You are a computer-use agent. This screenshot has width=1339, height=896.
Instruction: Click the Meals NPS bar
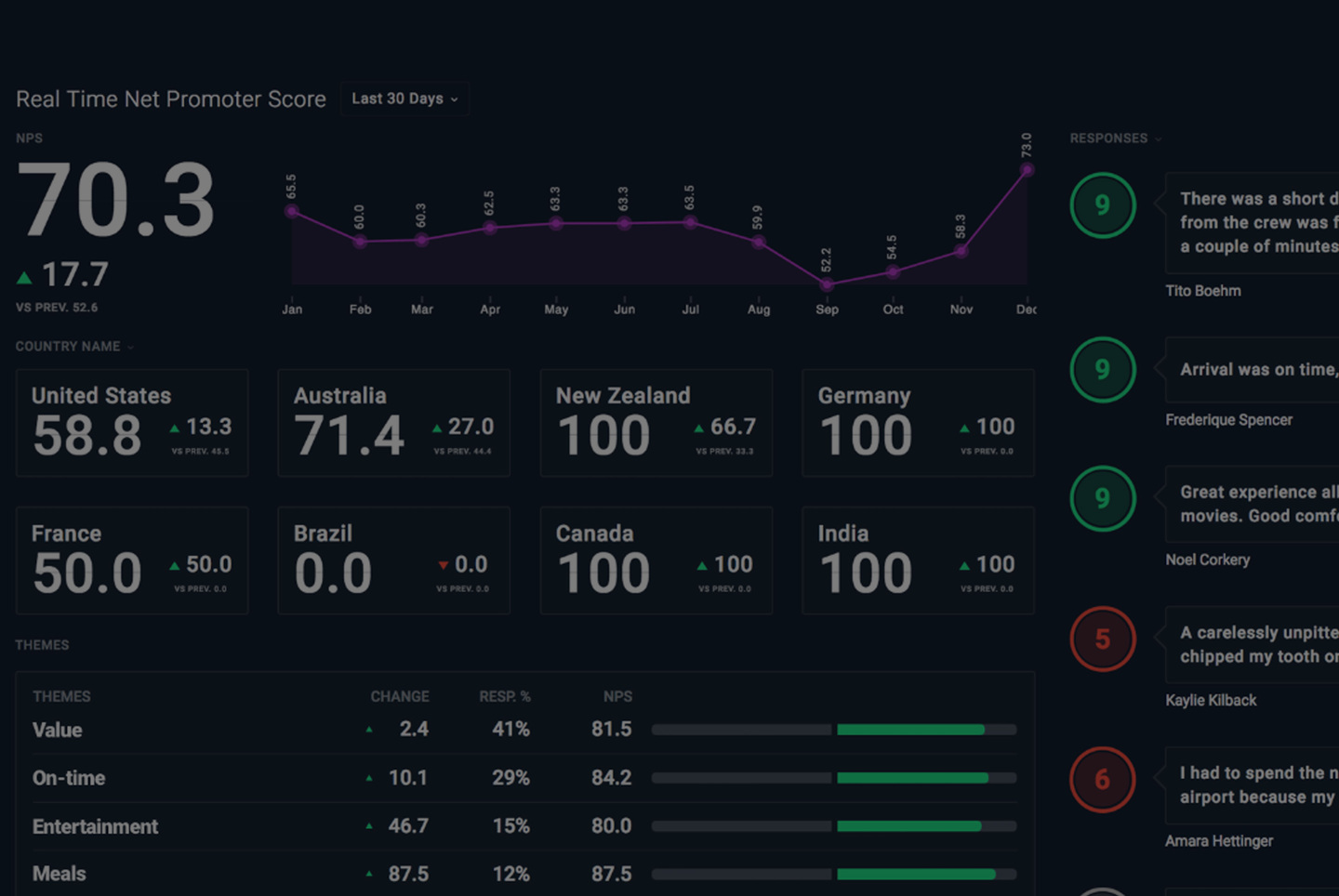834,874
